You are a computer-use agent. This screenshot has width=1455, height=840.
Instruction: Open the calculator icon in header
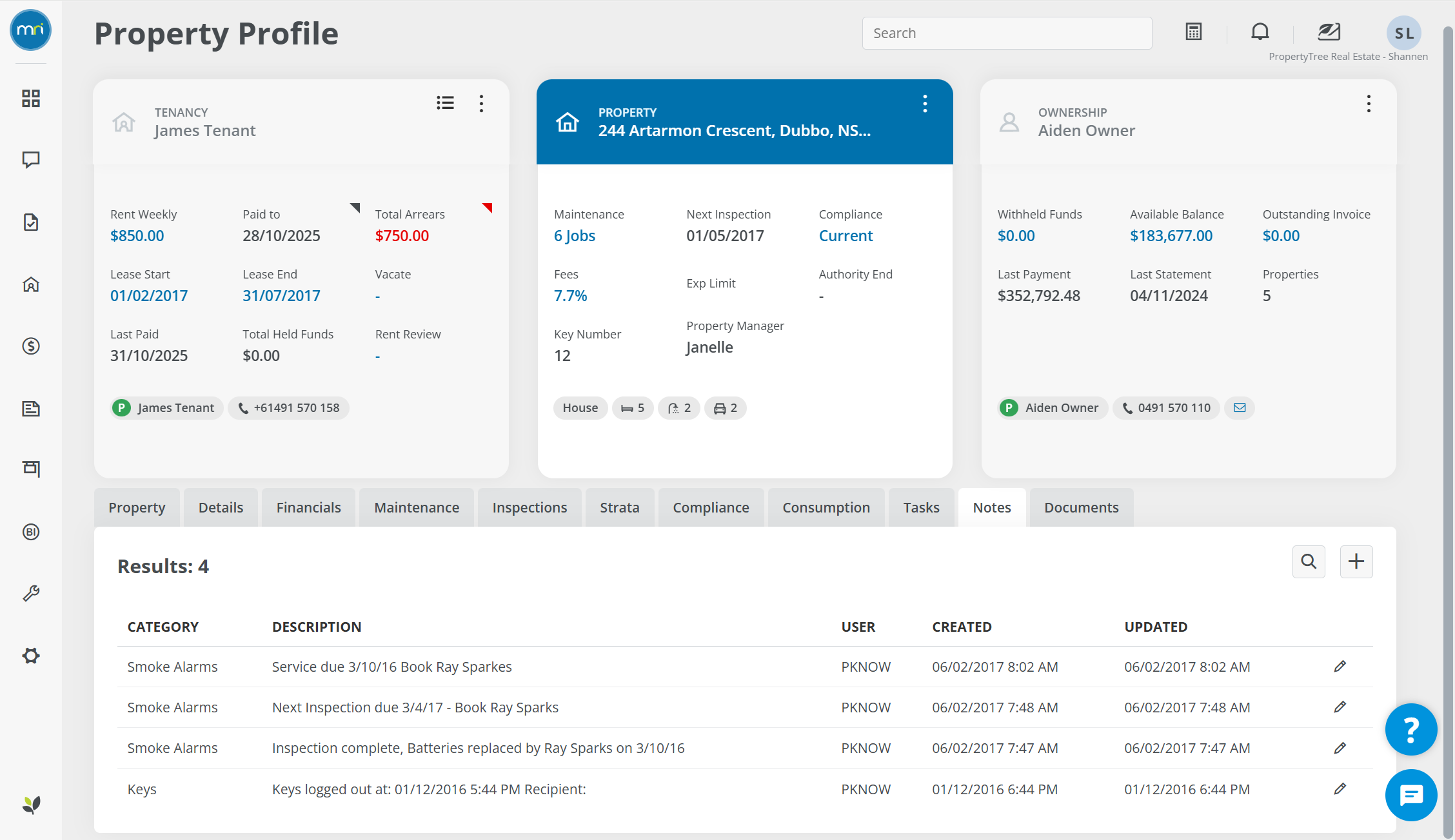(x=1194, y=32)
